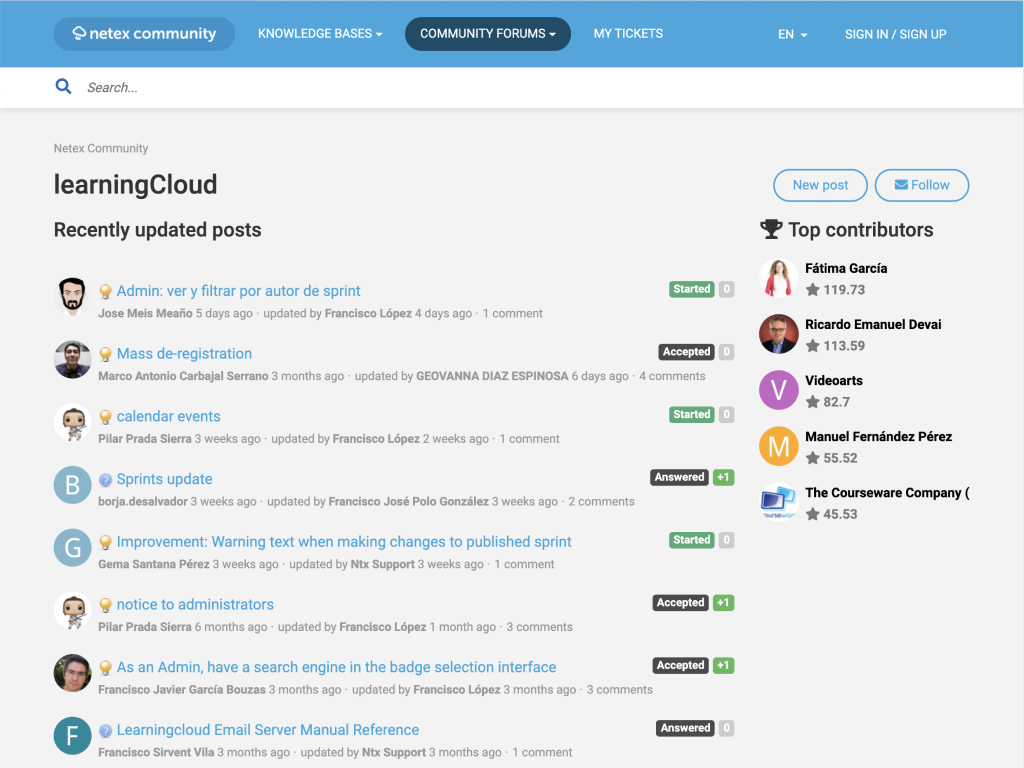Open notice to administrators post
The image size is (1024, 768).
(195, 604)
